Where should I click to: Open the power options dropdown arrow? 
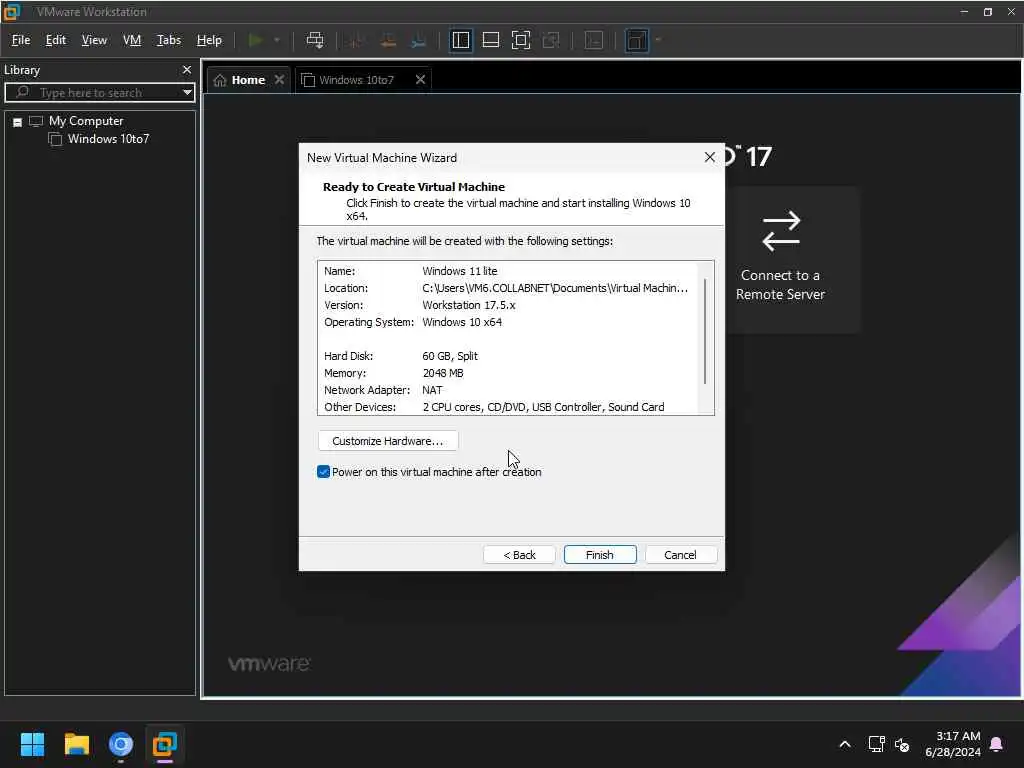pyautogui.click(x=277, y=40)
